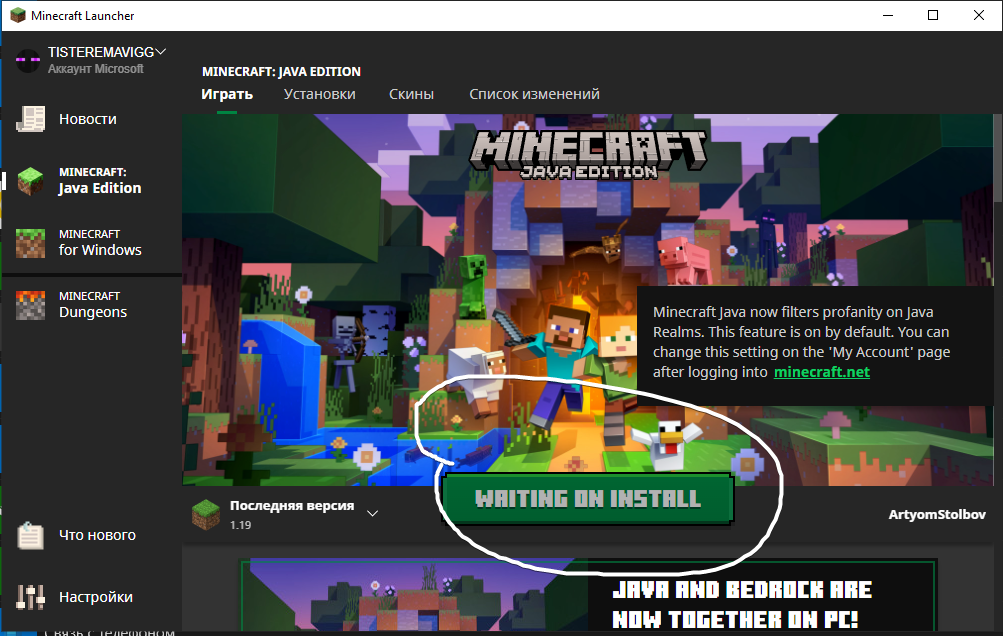
Task: Click the 1.19 version number
Action: click(241, 525)
